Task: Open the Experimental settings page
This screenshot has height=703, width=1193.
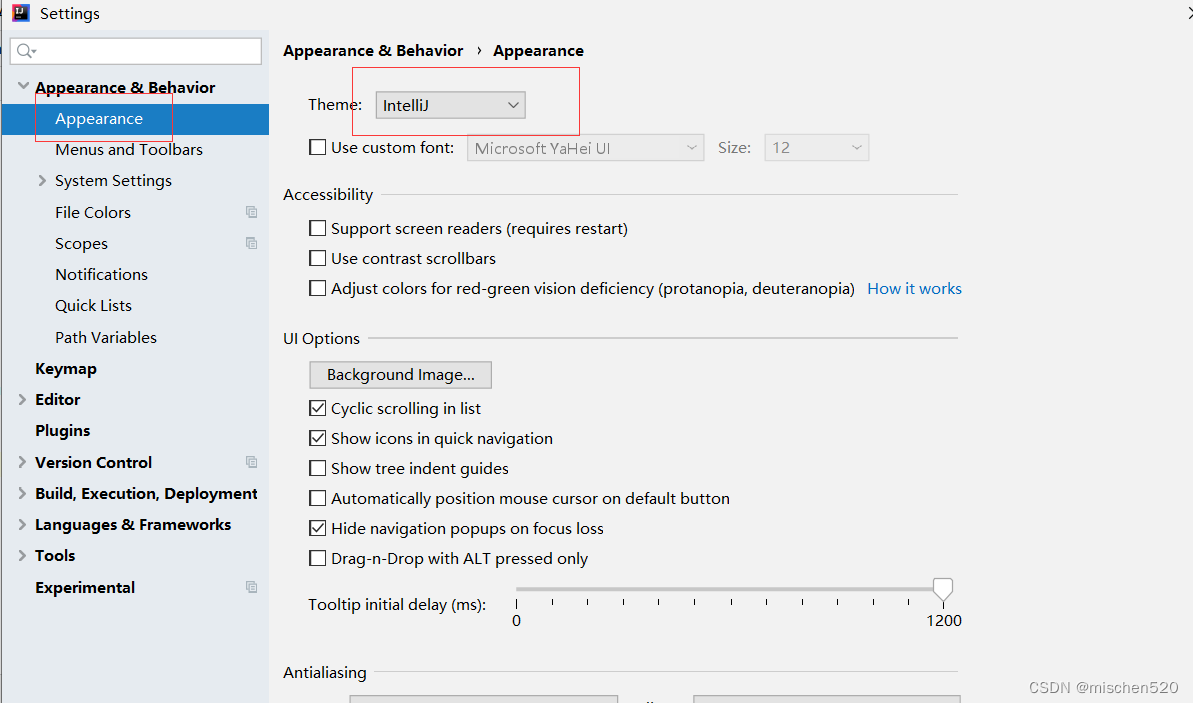Action: point(84,587)
